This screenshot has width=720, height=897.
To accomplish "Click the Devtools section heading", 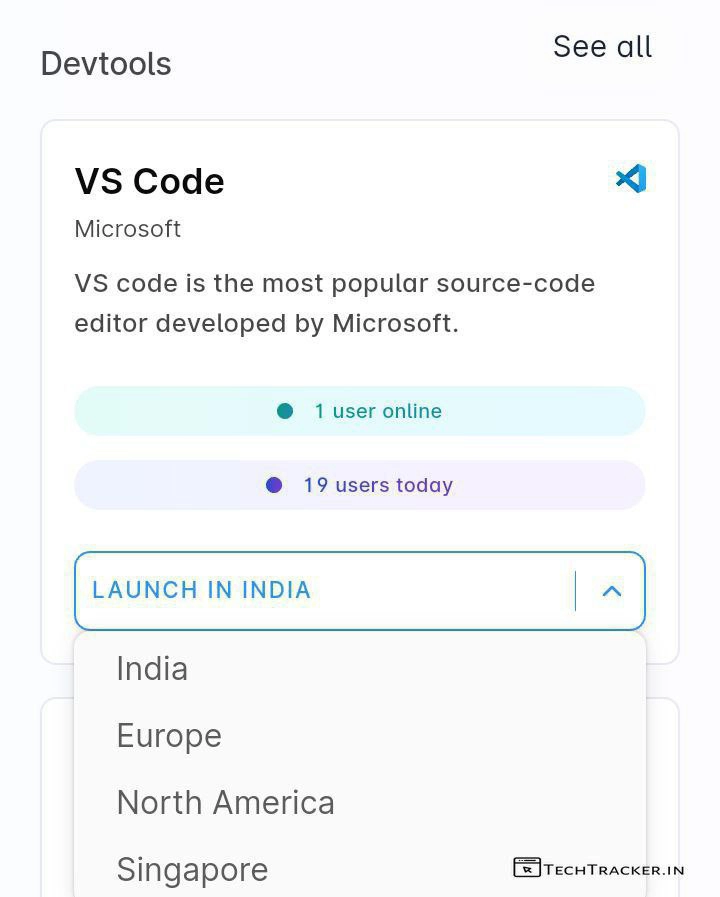I will click(106, 64).
